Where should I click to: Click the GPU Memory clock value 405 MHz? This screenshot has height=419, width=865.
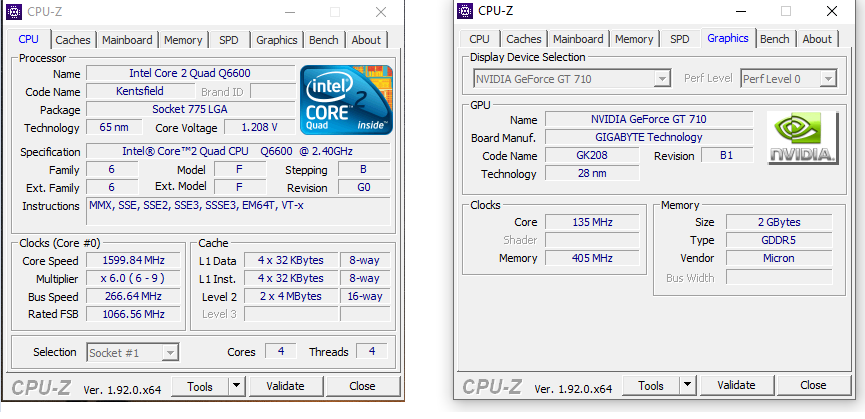592,258
